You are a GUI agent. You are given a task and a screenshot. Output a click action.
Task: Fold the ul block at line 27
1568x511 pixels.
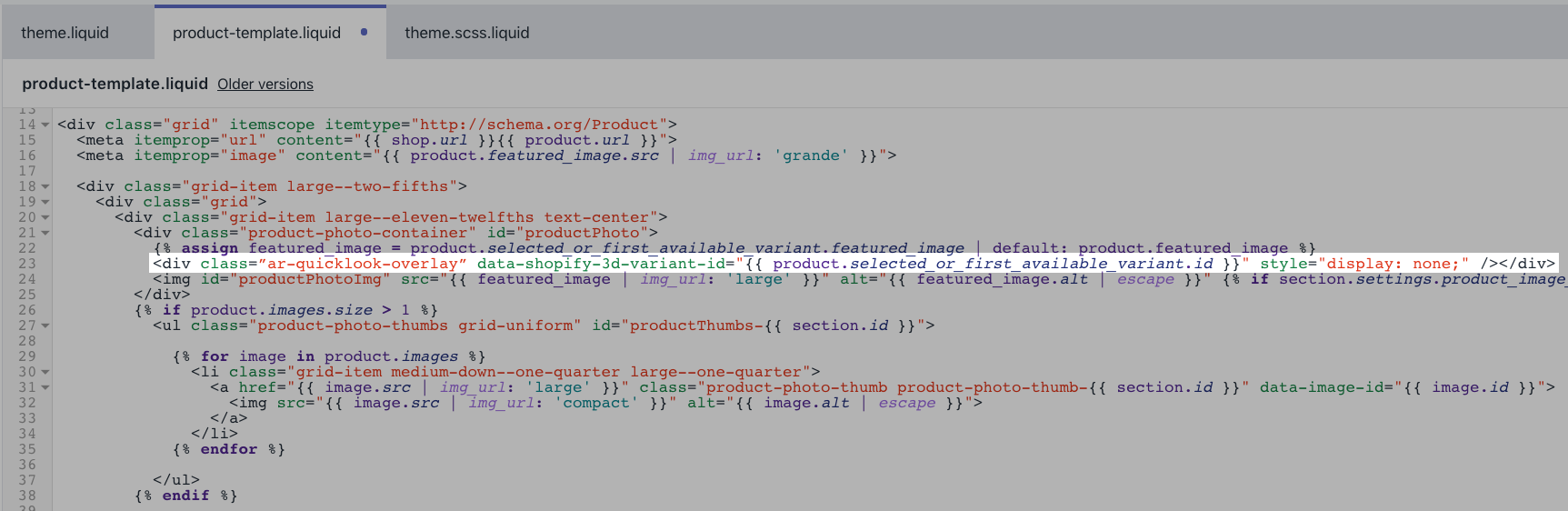[45, 326]
